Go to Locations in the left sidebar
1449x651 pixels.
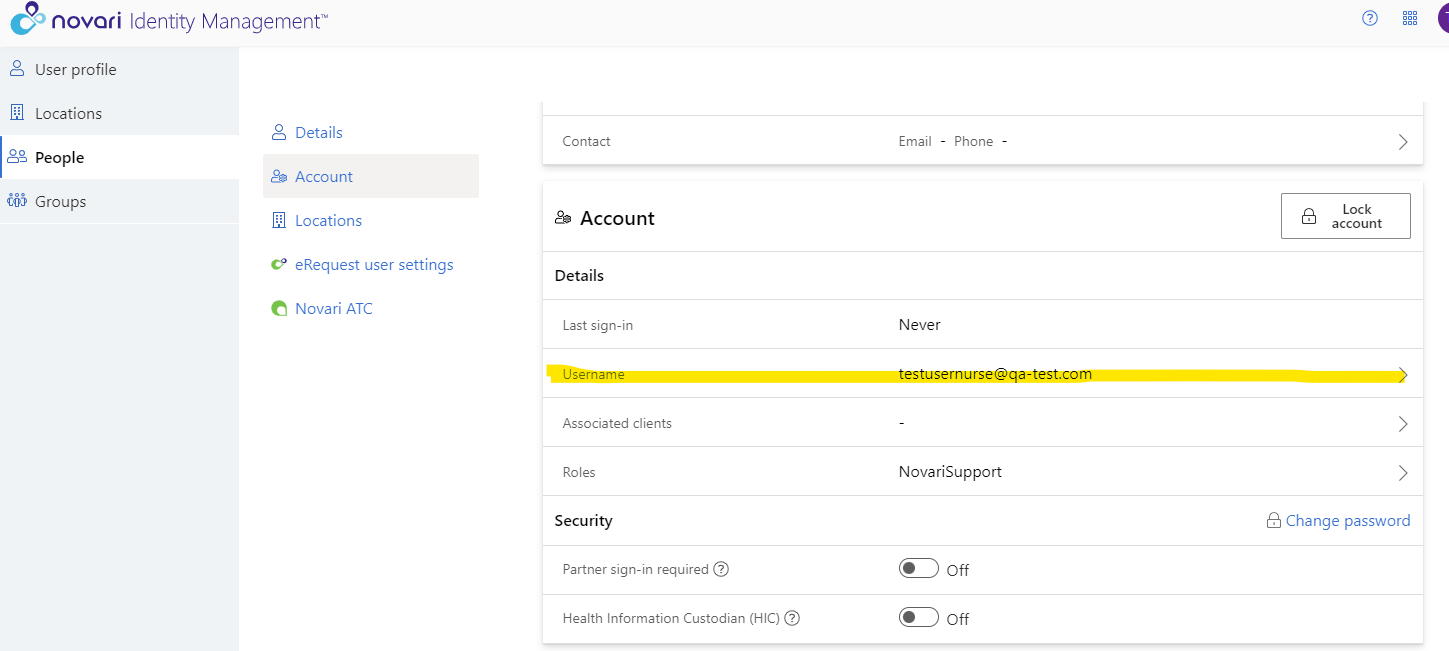pos(68,113)
